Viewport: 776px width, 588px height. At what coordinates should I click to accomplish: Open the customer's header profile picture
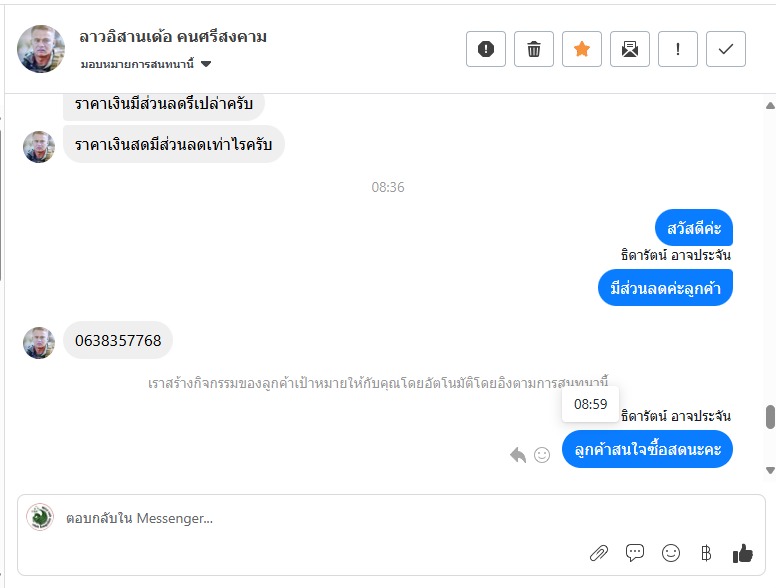pos(41,49)
